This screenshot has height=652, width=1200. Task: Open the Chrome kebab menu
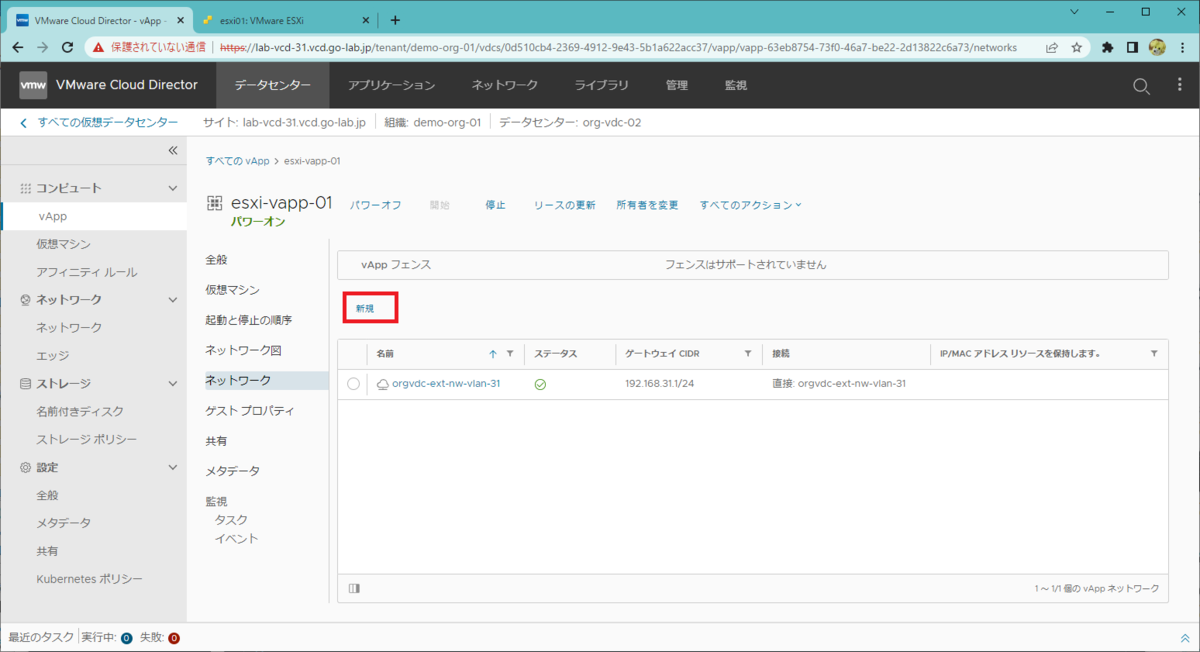pos(1182,47)
